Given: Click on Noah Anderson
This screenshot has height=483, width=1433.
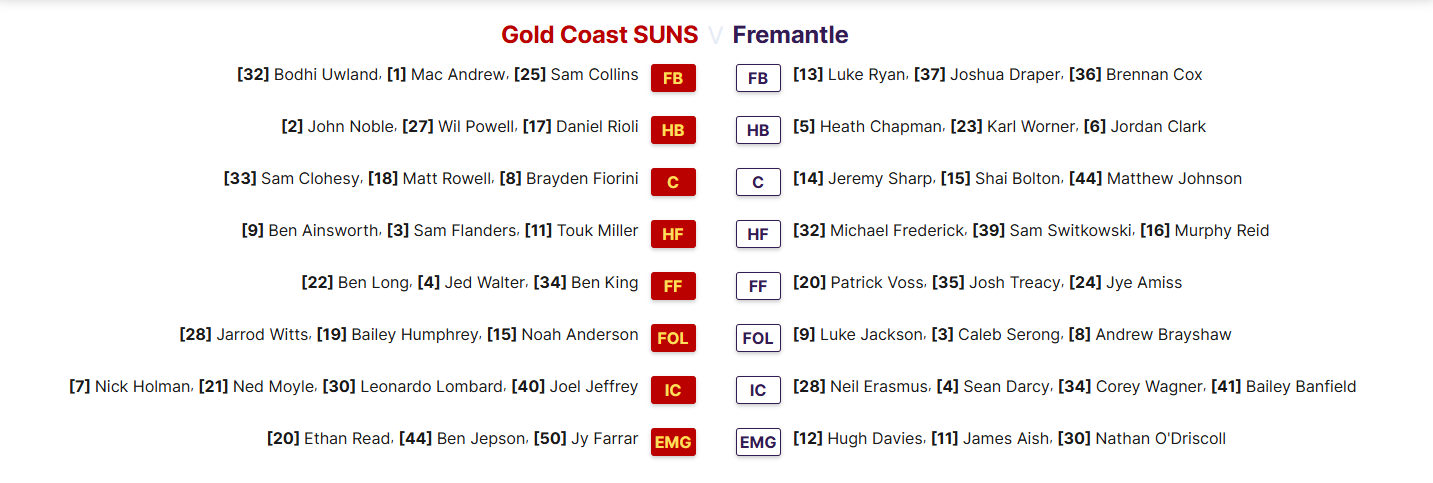Looking at the screenshot, I should coord(580,334).
